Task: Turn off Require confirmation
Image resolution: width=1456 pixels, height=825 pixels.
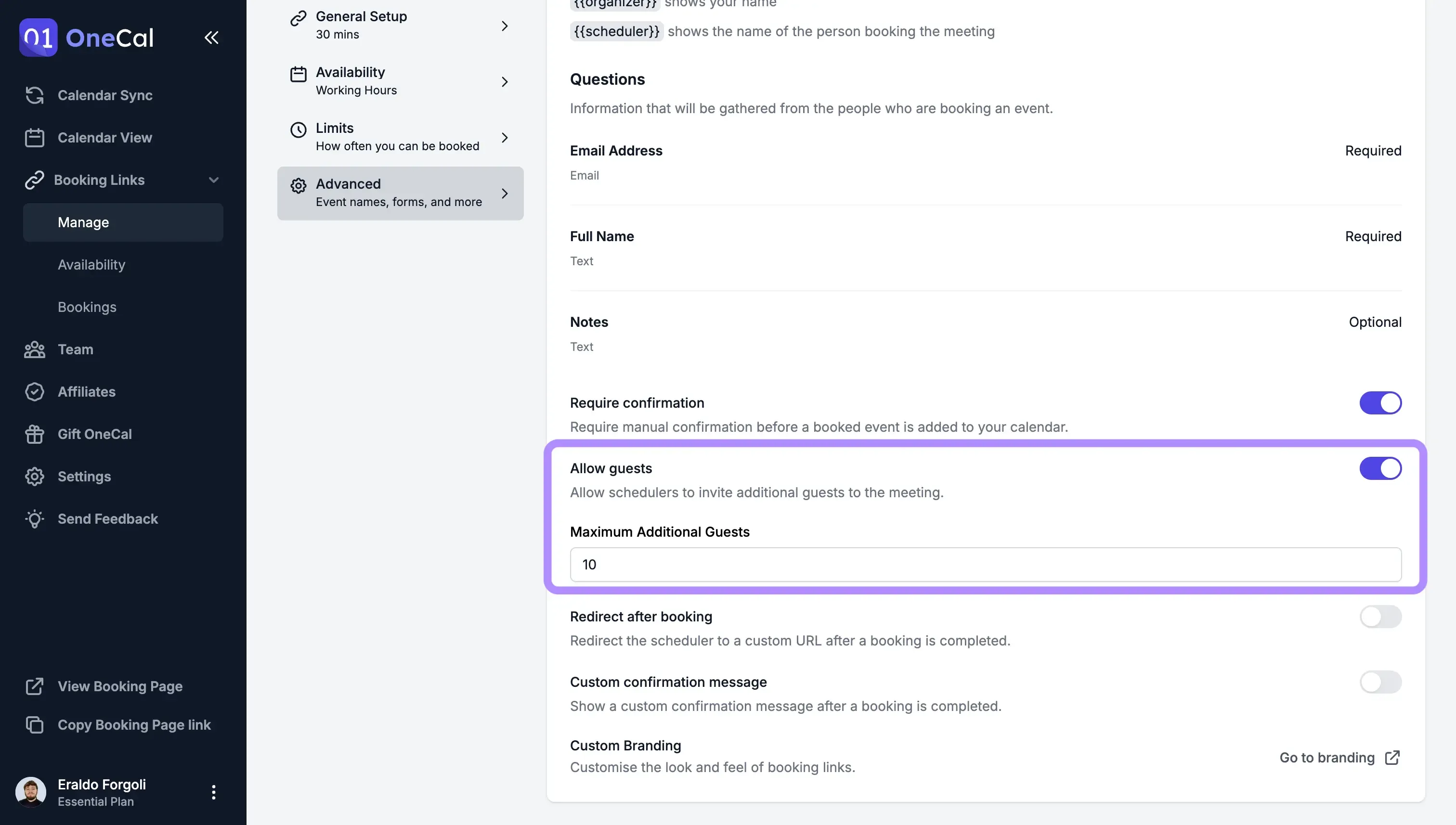Action: tap(1380, 403)
